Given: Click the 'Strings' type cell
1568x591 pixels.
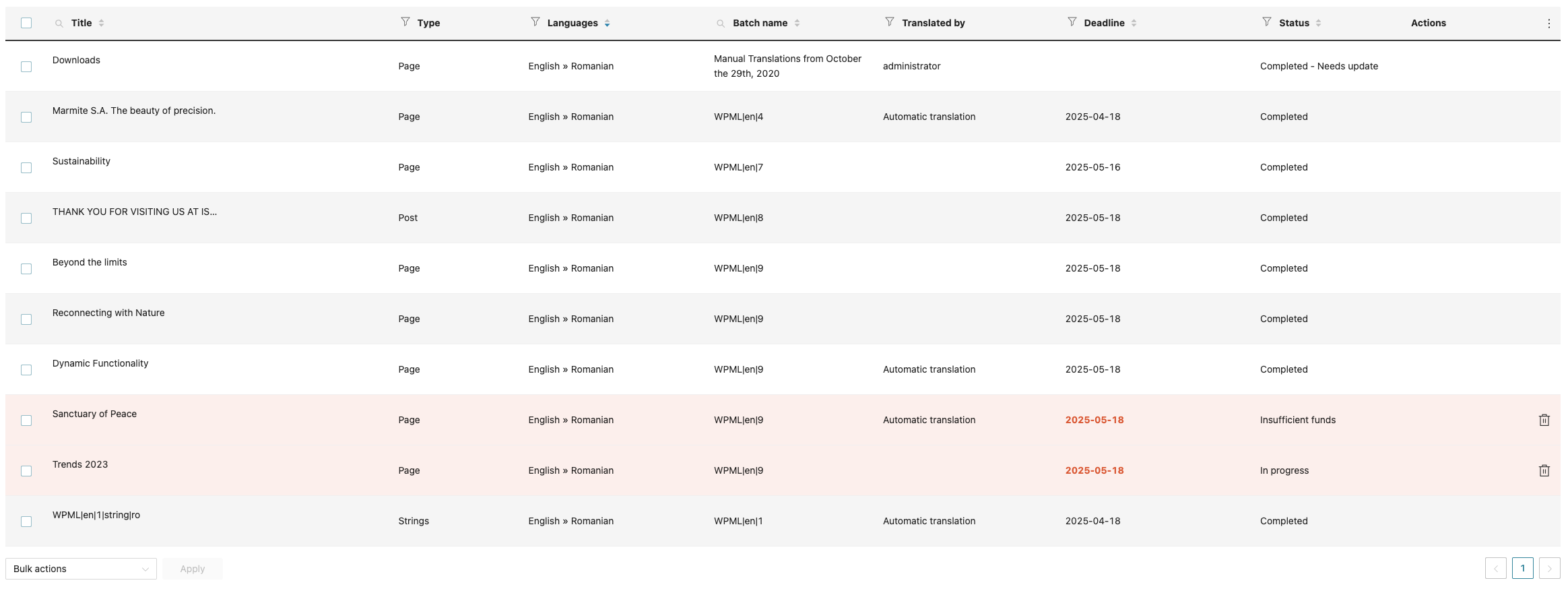Looking at the screenshot, I should click(414, 521).
